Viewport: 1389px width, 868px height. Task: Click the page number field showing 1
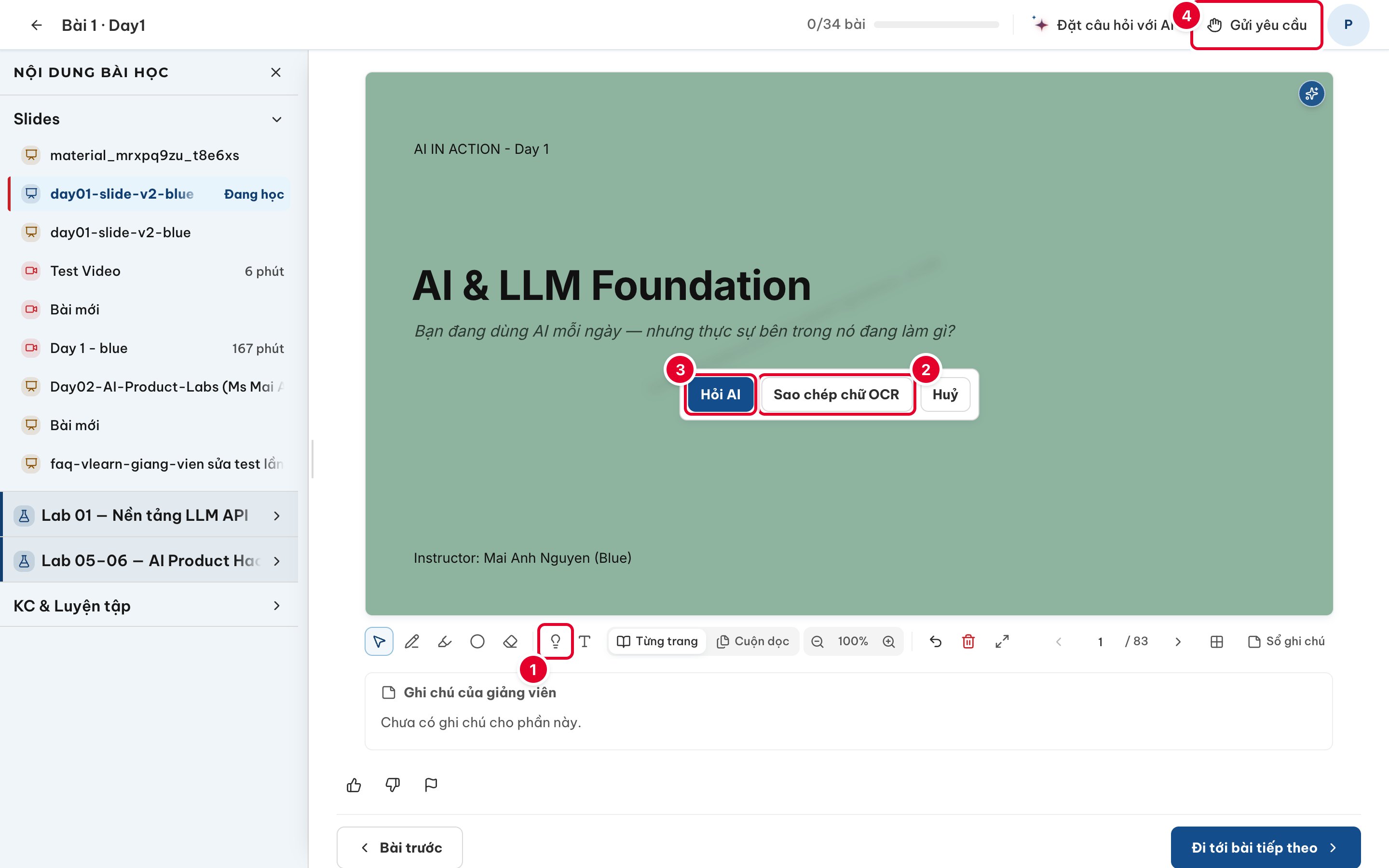coord(1100,641)
